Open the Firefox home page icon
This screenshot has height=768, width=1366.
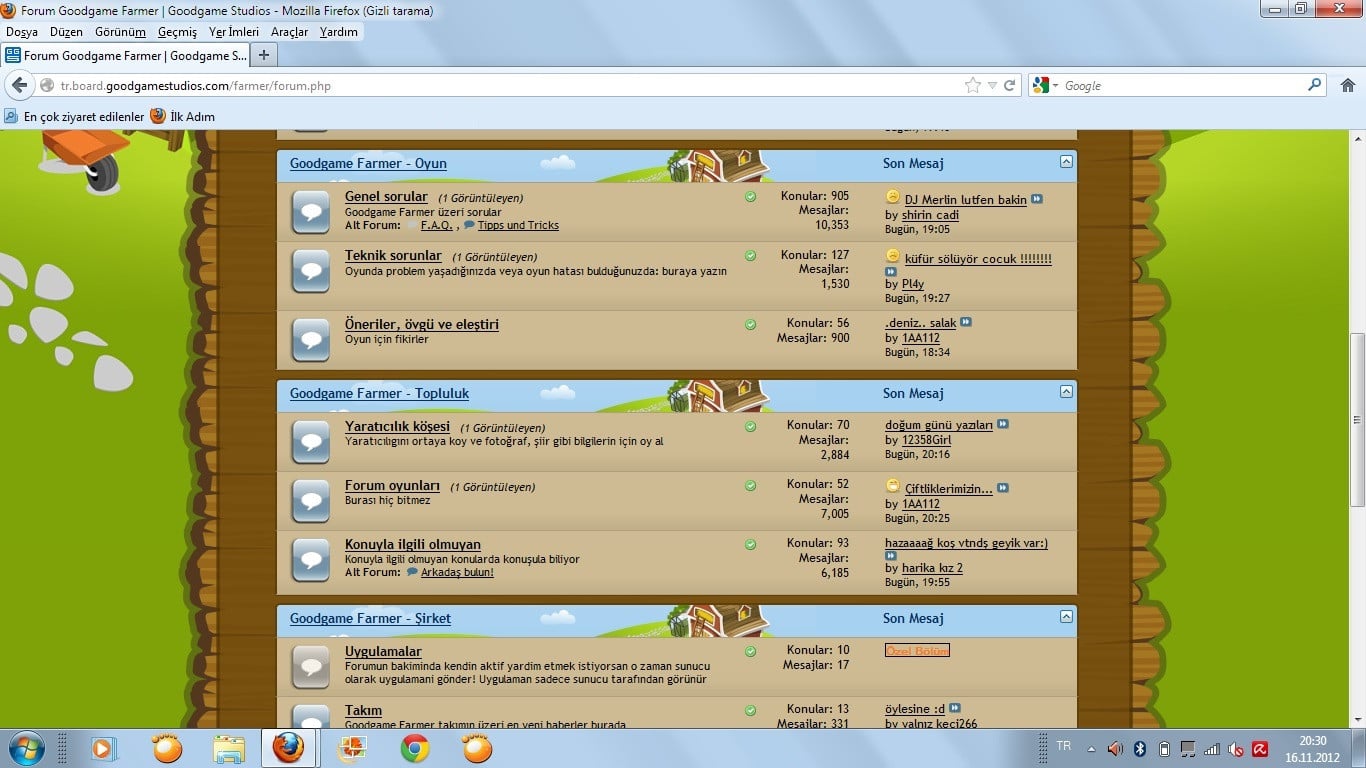coord(1347,86)
